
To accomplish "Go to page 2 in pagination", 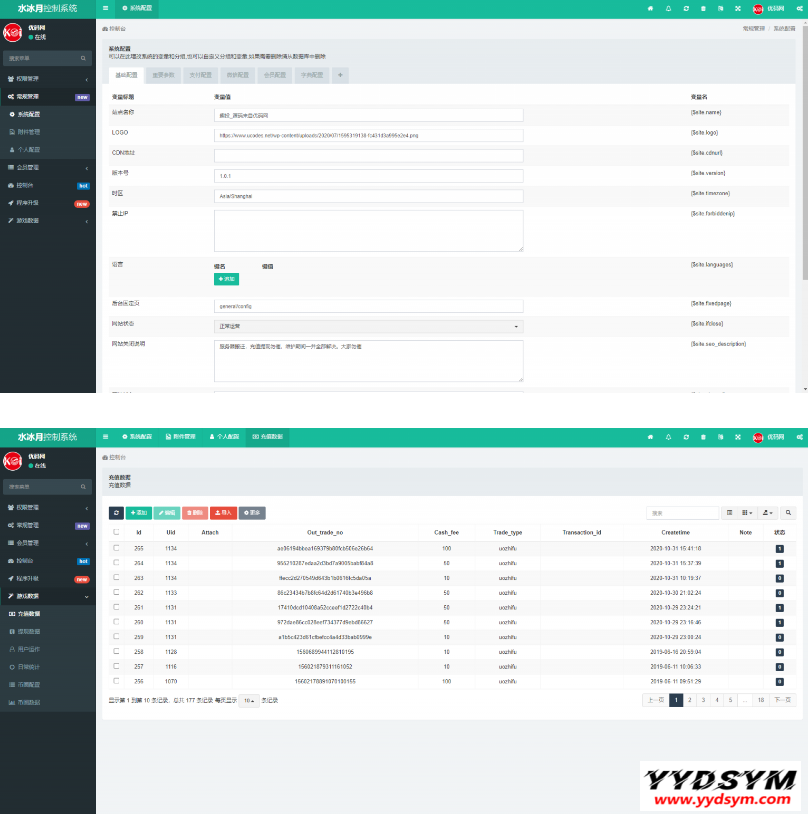I will 690,700.
